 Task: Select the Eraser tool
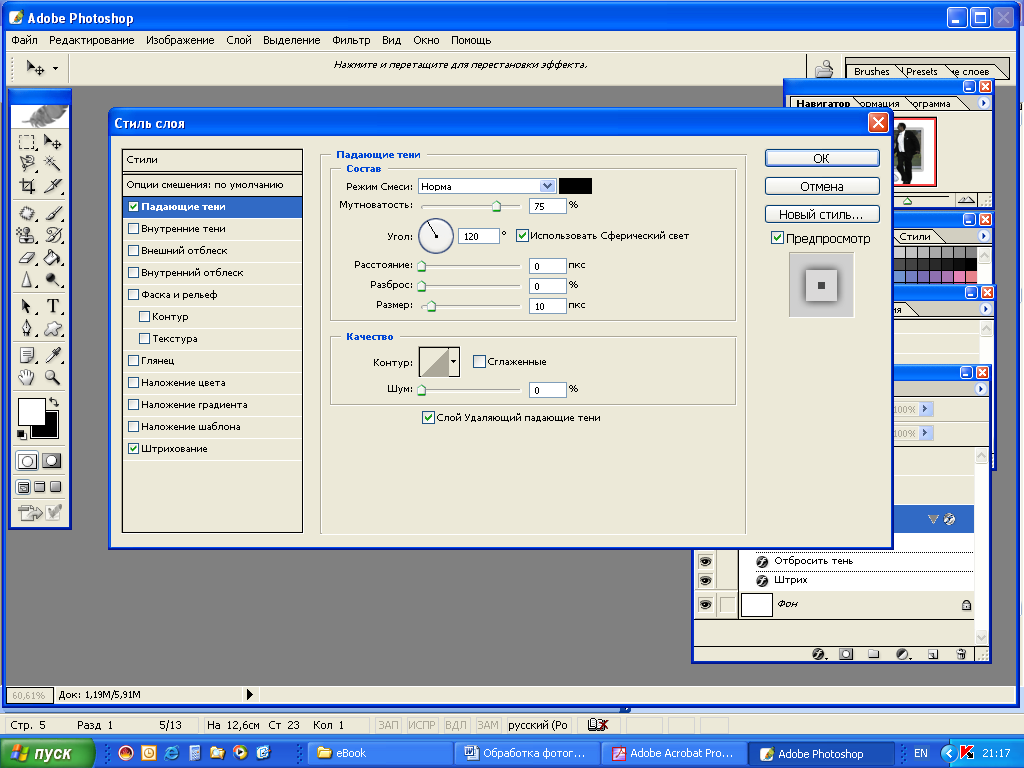(27, 257)
